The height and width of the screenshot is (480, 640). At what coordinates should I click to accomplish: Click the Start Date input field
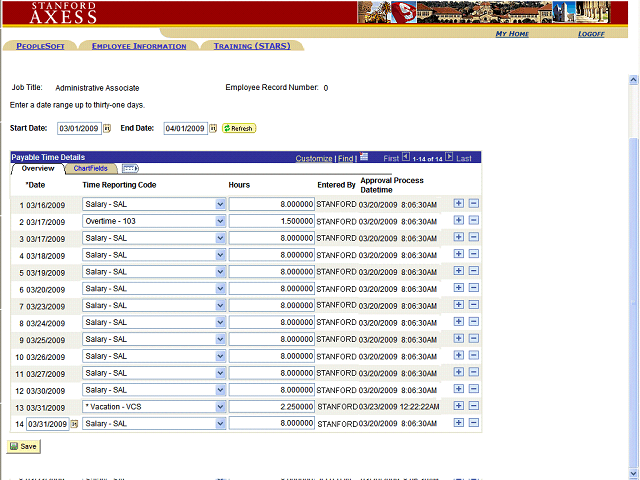[x=78, y=128]
